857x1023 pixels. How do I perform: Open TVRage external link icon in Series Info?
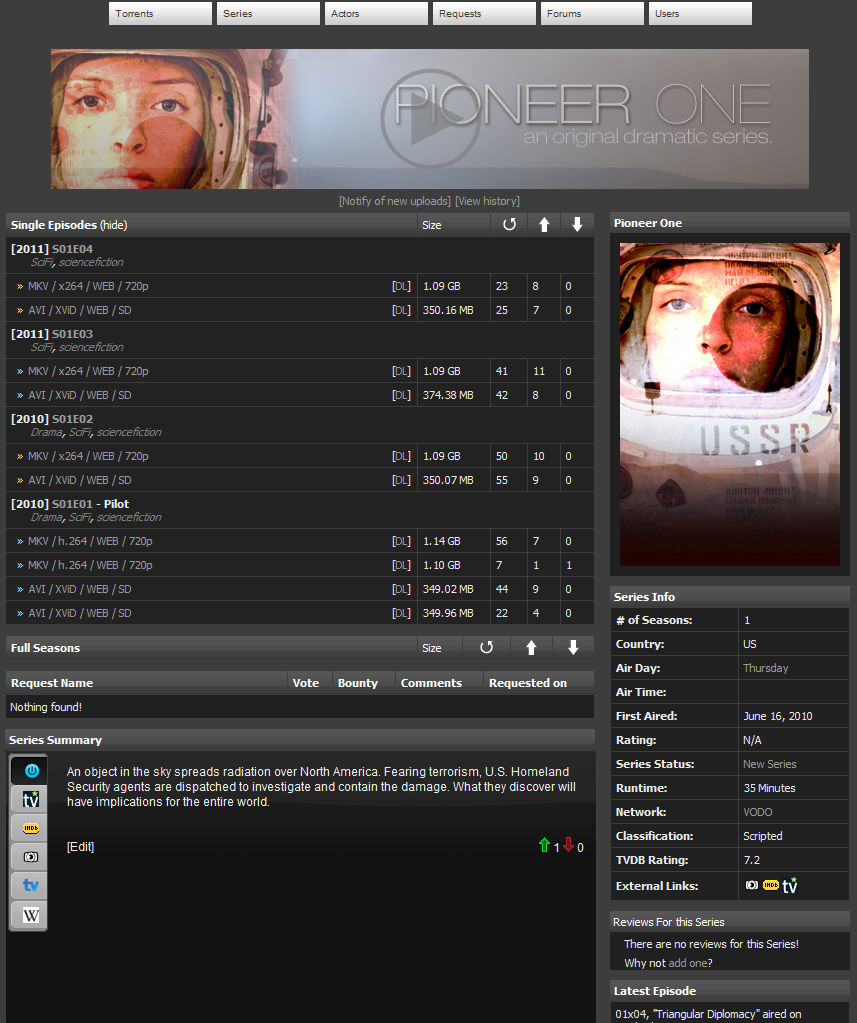[751, 885]
